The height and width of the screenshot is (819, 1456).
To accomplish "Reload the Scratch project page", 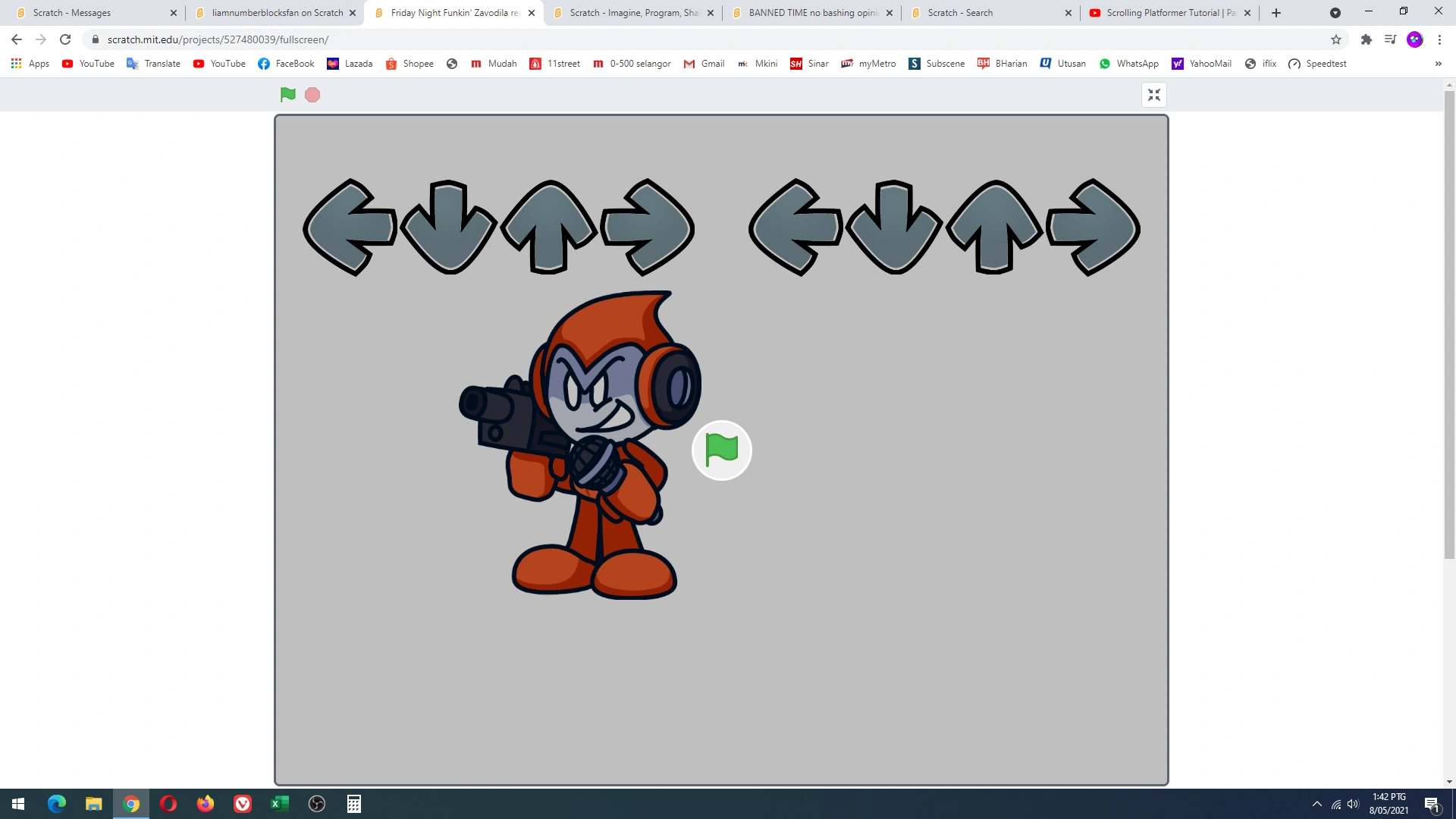I will coord(65,39).
